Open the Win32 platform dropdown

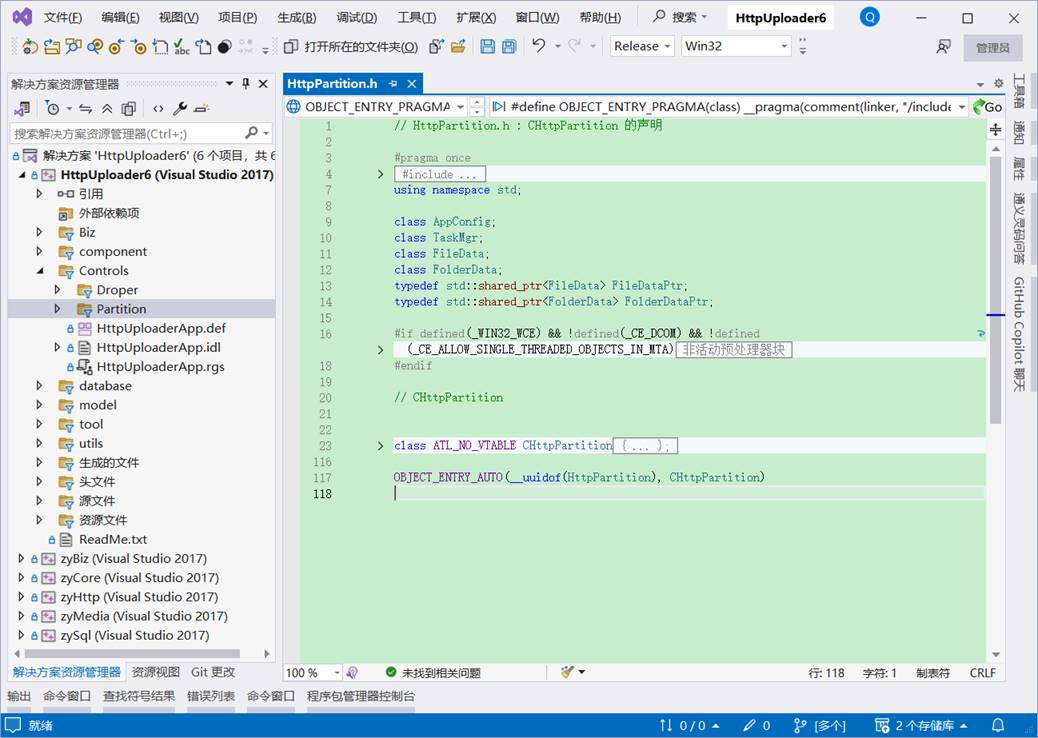[736, 47]
